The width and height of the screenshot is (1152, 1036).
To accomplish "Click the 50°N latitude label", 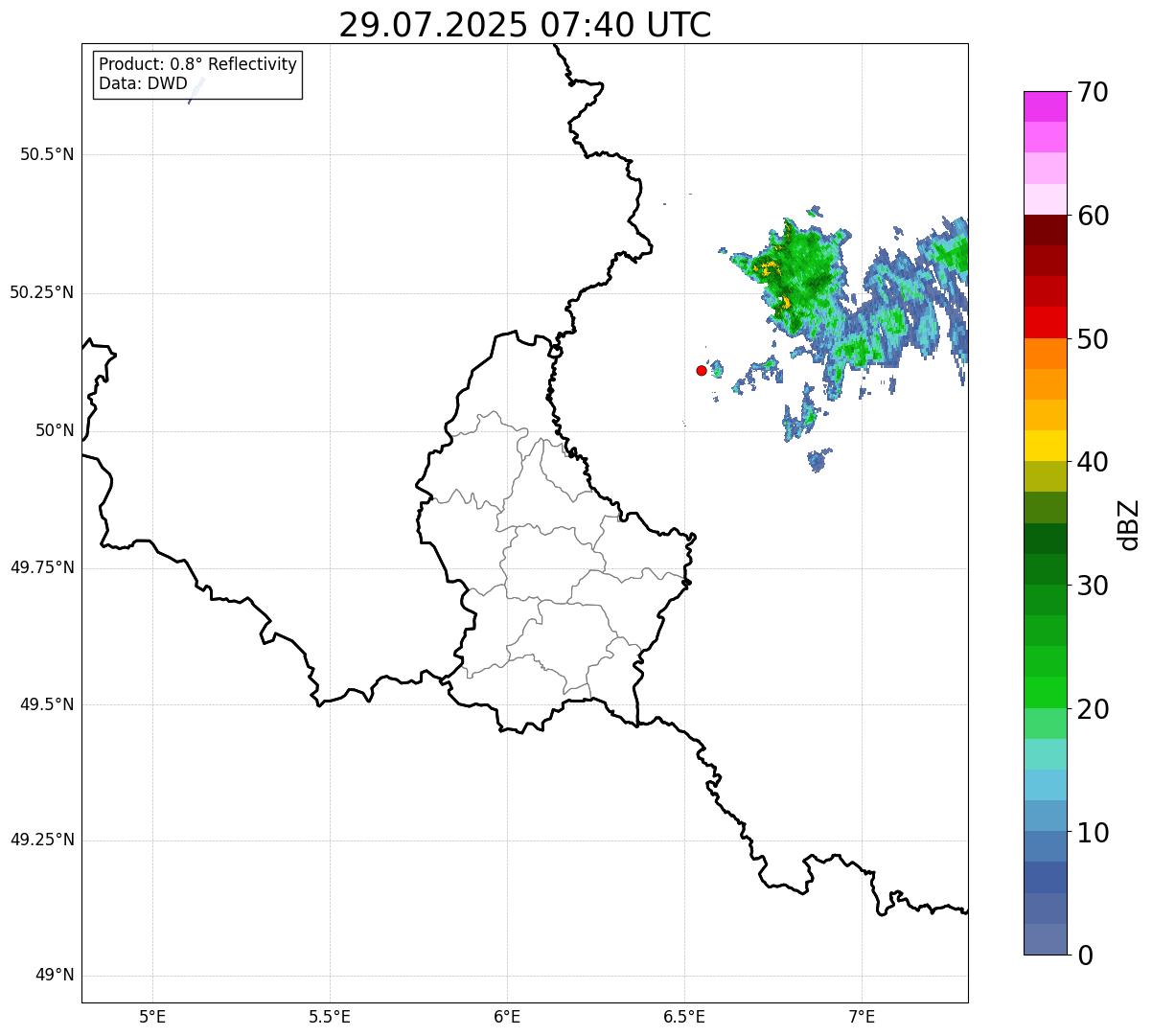I will (x=55, y=430).
